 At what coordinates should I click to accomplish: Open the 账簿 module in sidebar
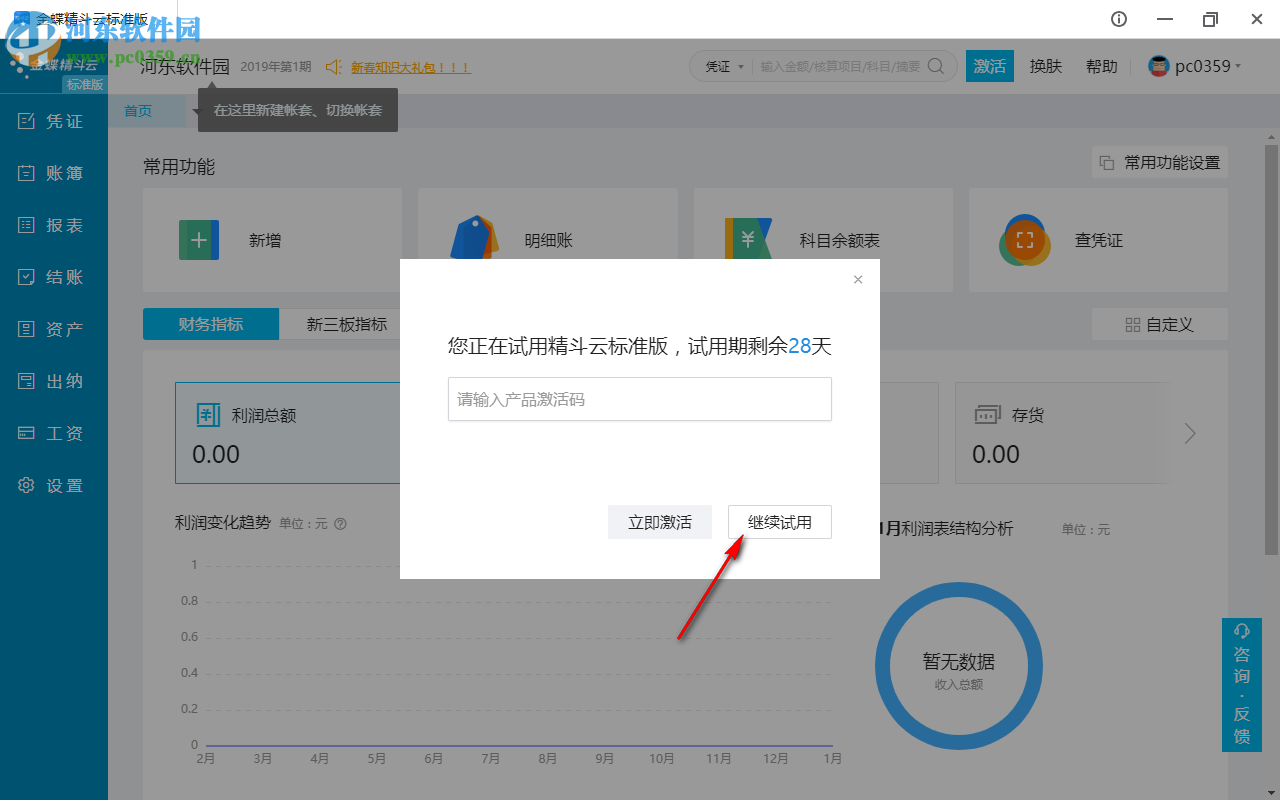coord(53,172)
